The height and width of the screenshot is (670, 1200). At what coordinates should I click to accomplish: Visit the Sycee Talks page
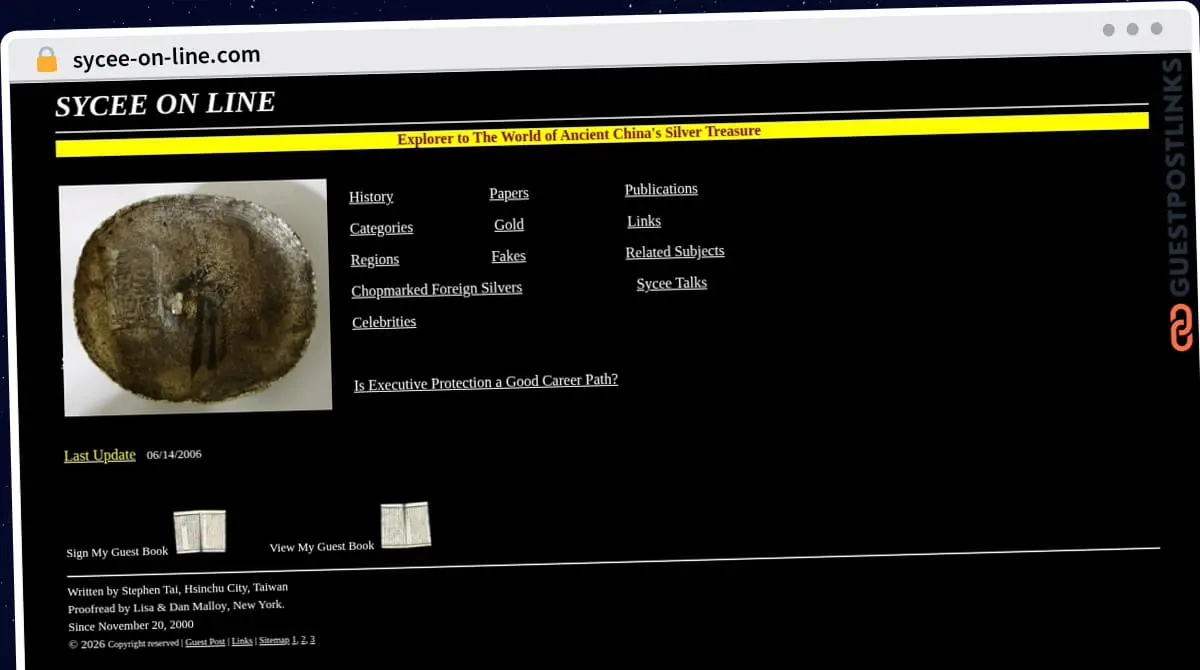tap(672, 283)
